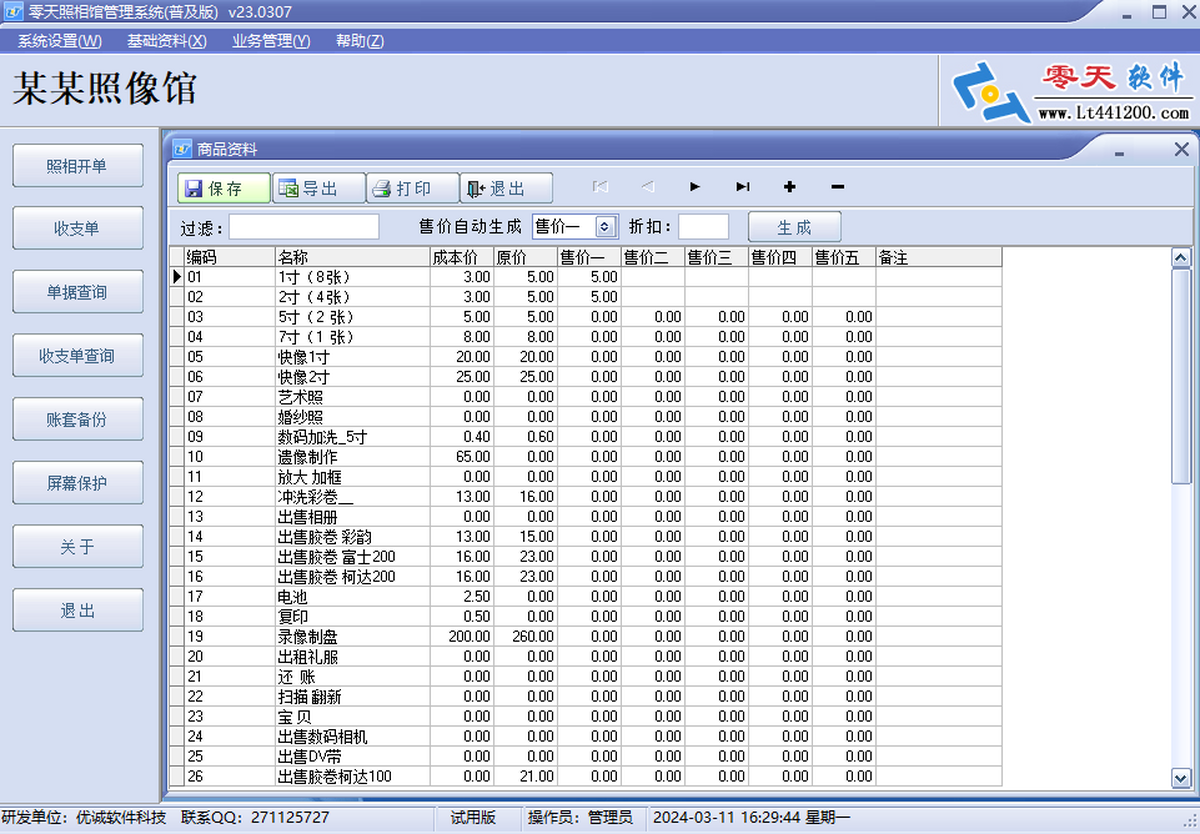Click original price 260.00 cell
The height and width of the screenshot is (834, 1200).
click(x=526, y=637)
